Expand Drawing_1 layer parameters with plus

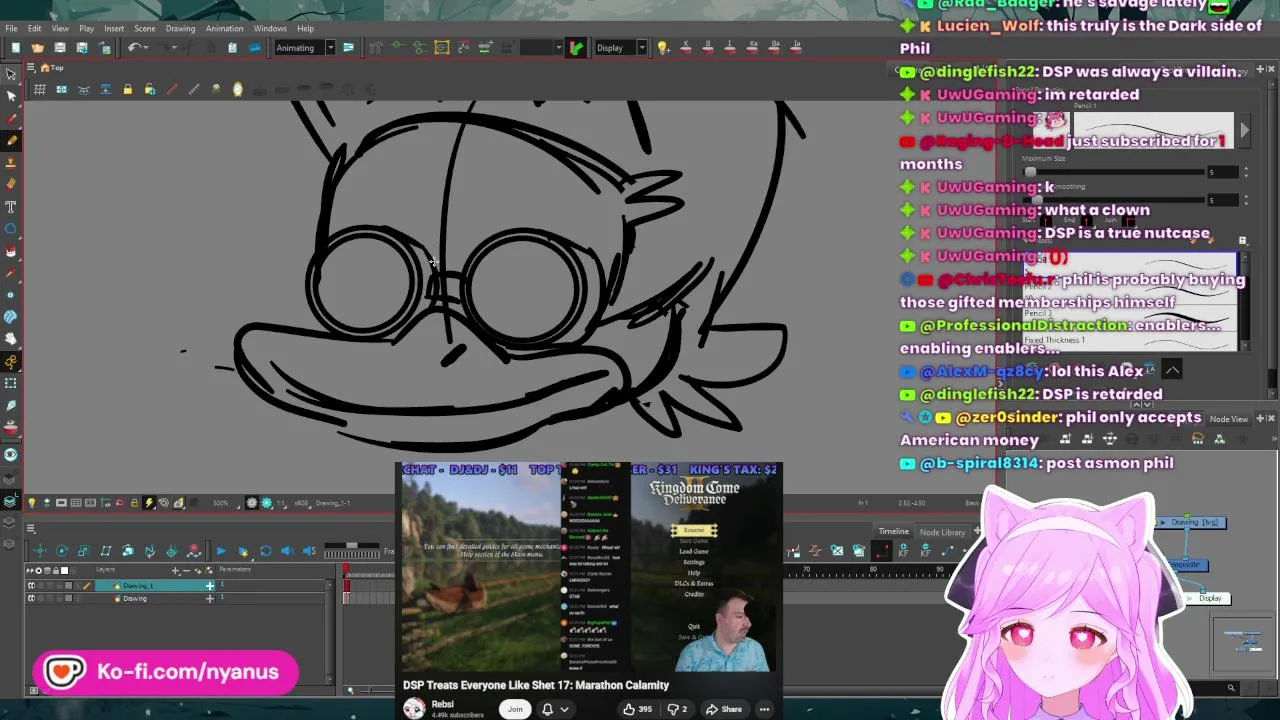pyautogui.click(x=209, y=586)
